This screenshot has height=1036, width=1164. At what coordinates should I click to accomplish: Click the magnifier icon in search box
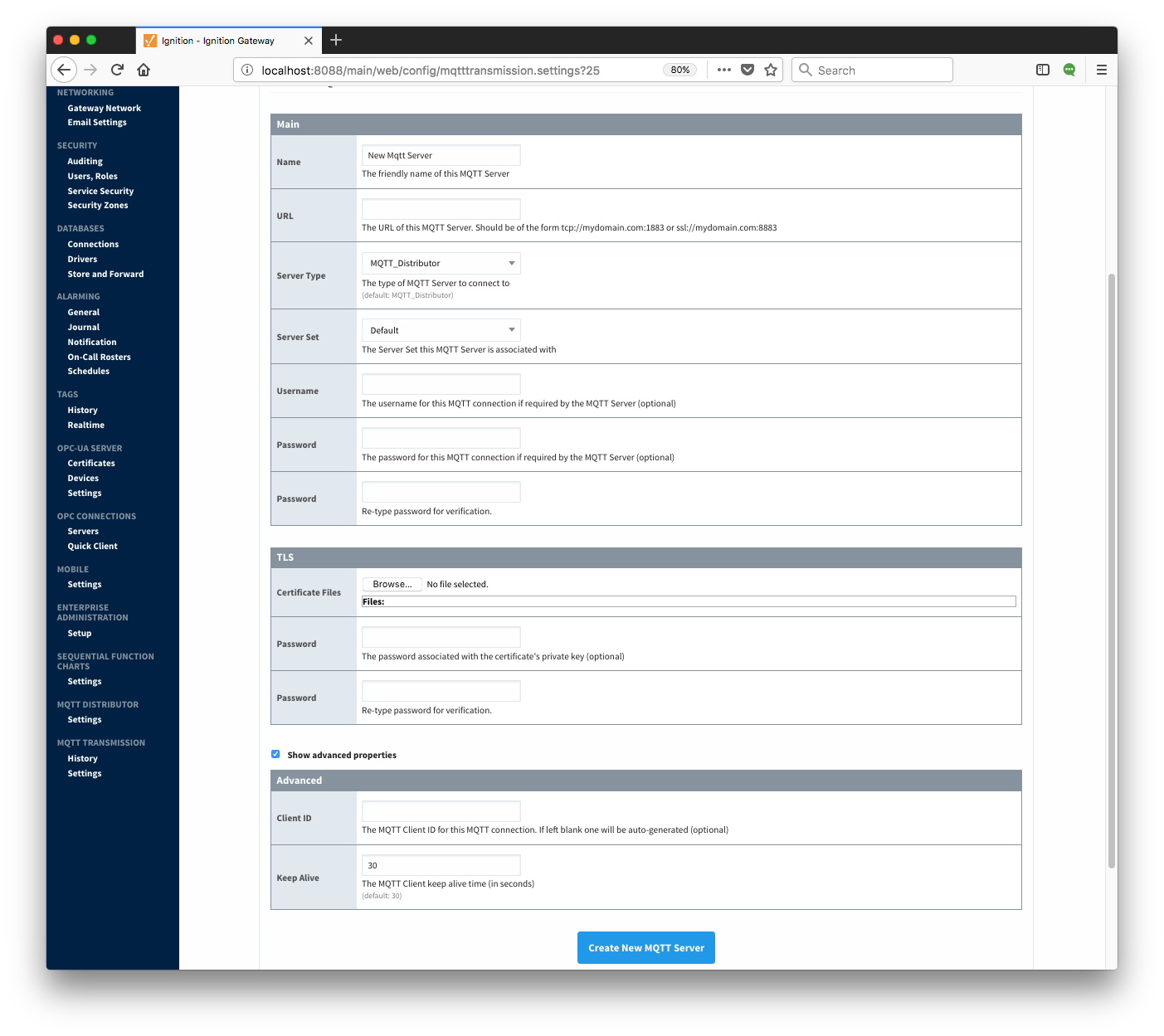pyautogui.click(x=805, y=70)
